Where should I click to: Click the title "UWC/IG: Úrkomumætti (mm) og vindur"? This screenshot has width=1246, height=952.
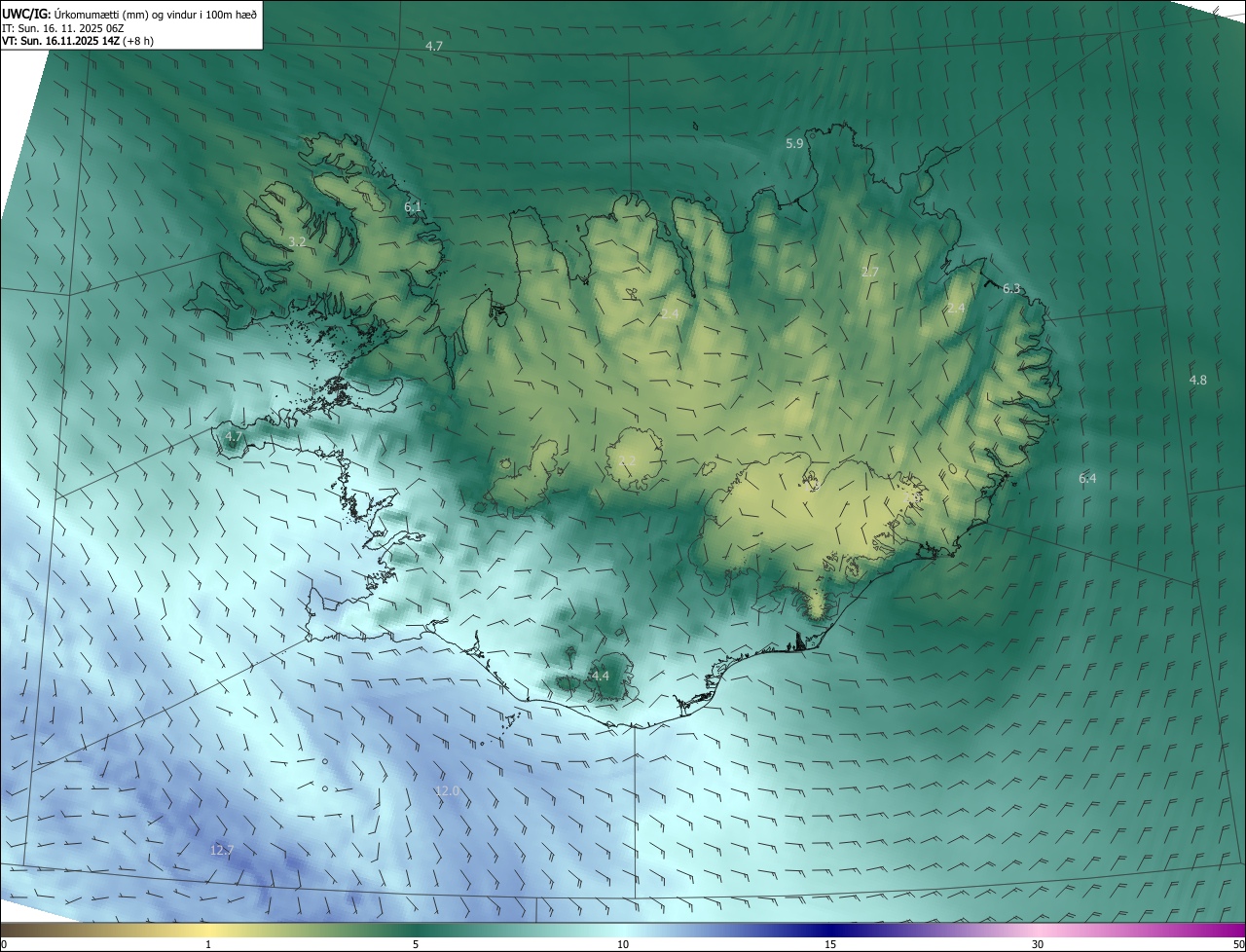coord(105,13)
